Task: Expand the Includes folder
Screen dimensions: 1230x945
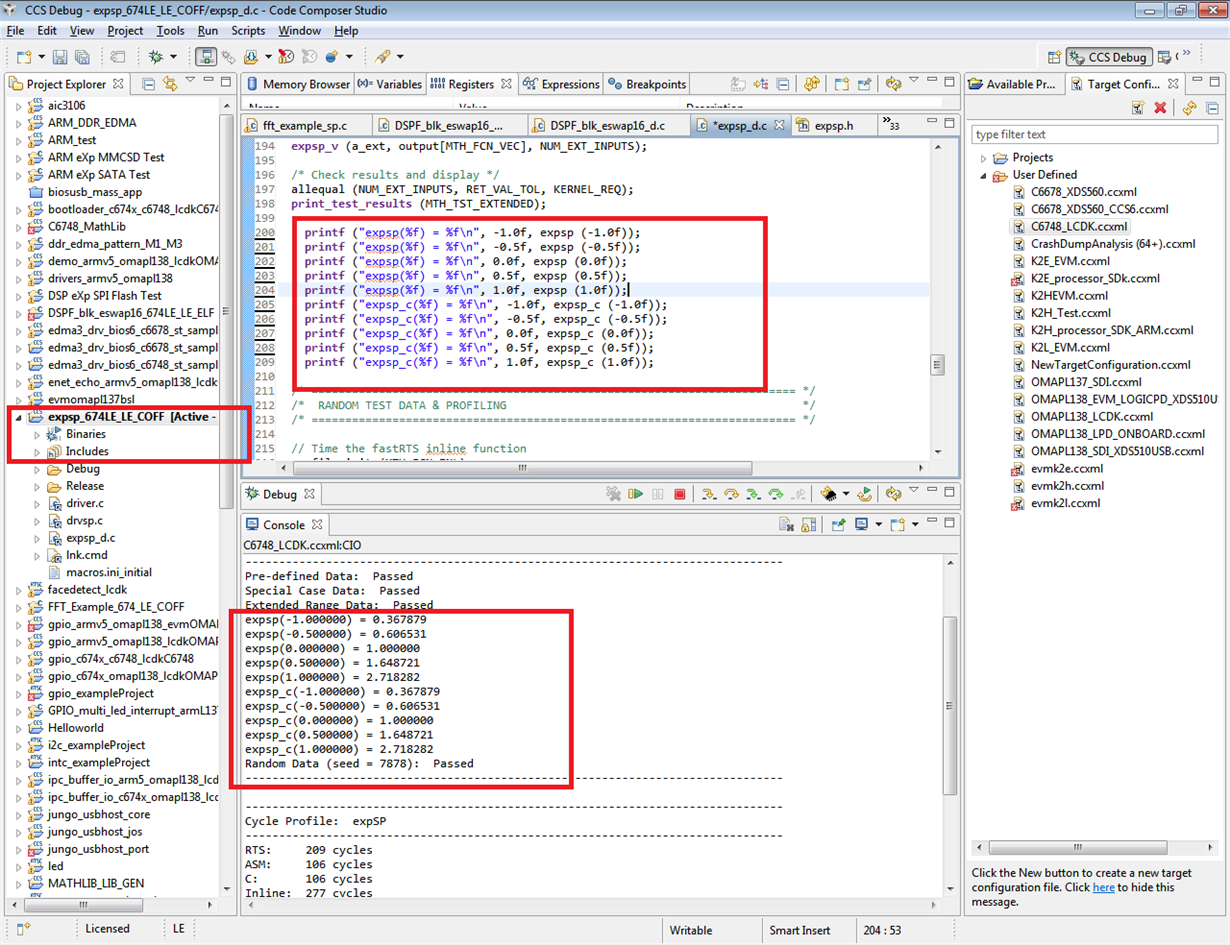Action: 38,451
